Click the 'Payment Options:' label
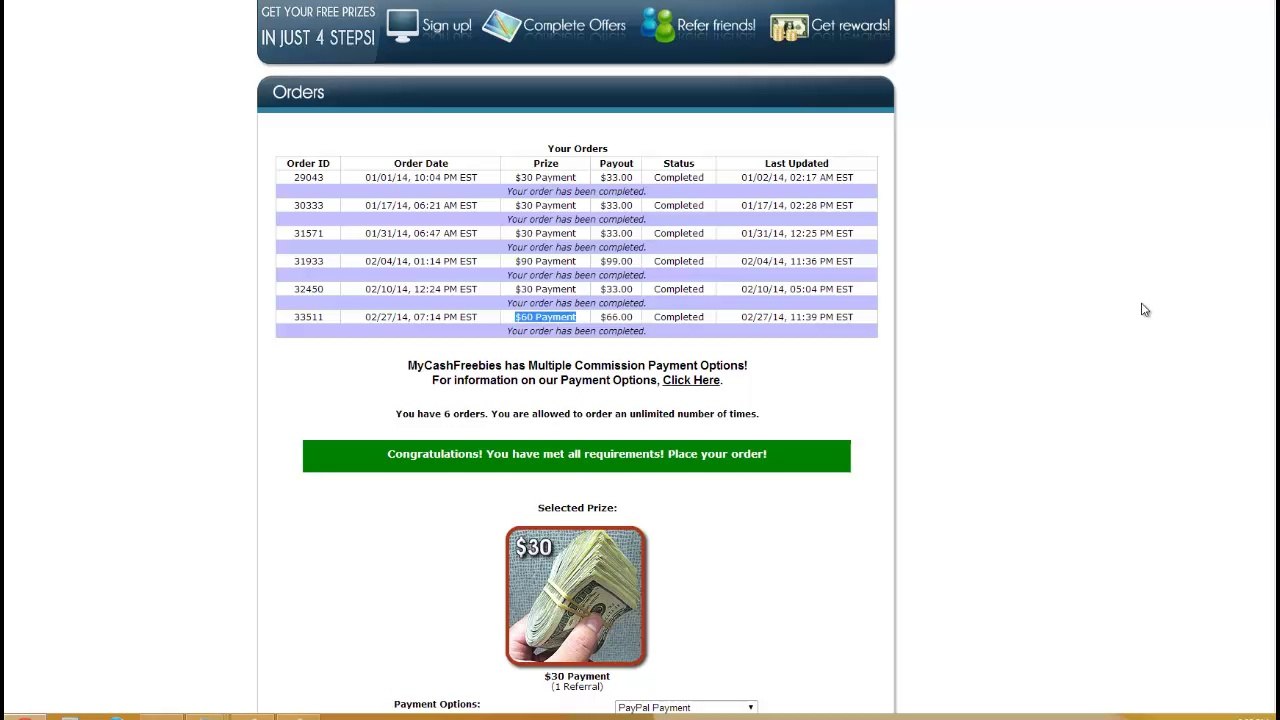The width and height of the screenshot is (1280, 720). 437,704
